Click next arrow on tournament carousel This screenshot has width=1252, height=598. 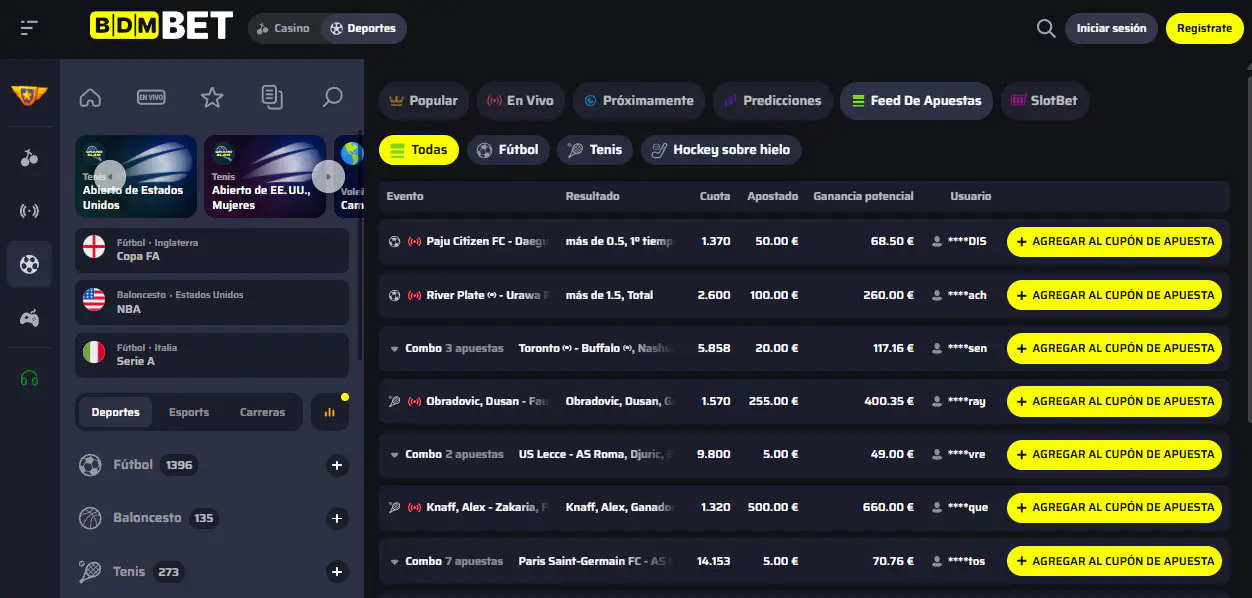coord(328,177)
